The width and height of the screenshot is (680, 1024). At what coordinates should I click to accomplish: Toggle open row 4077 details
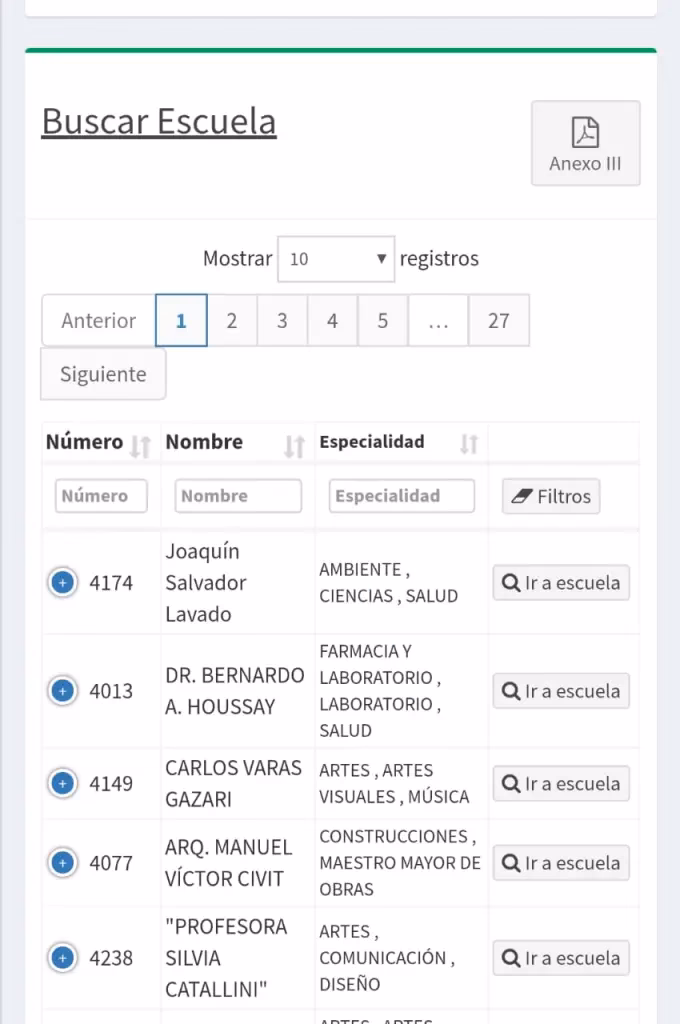(x=62, y=862)
